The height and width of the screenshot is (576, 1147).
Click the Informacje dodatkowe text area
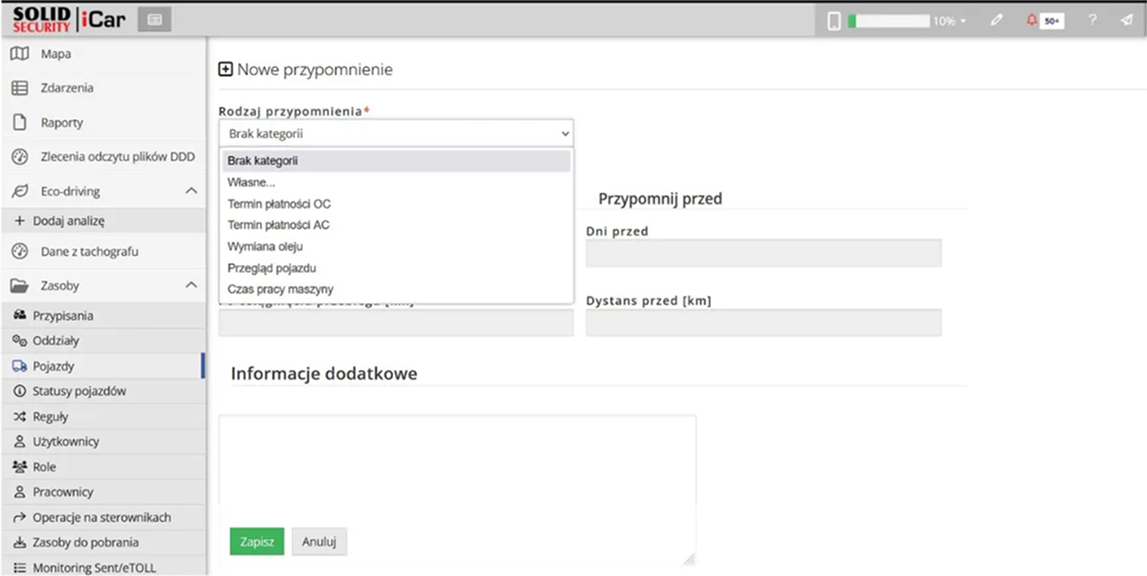[457, 490]
